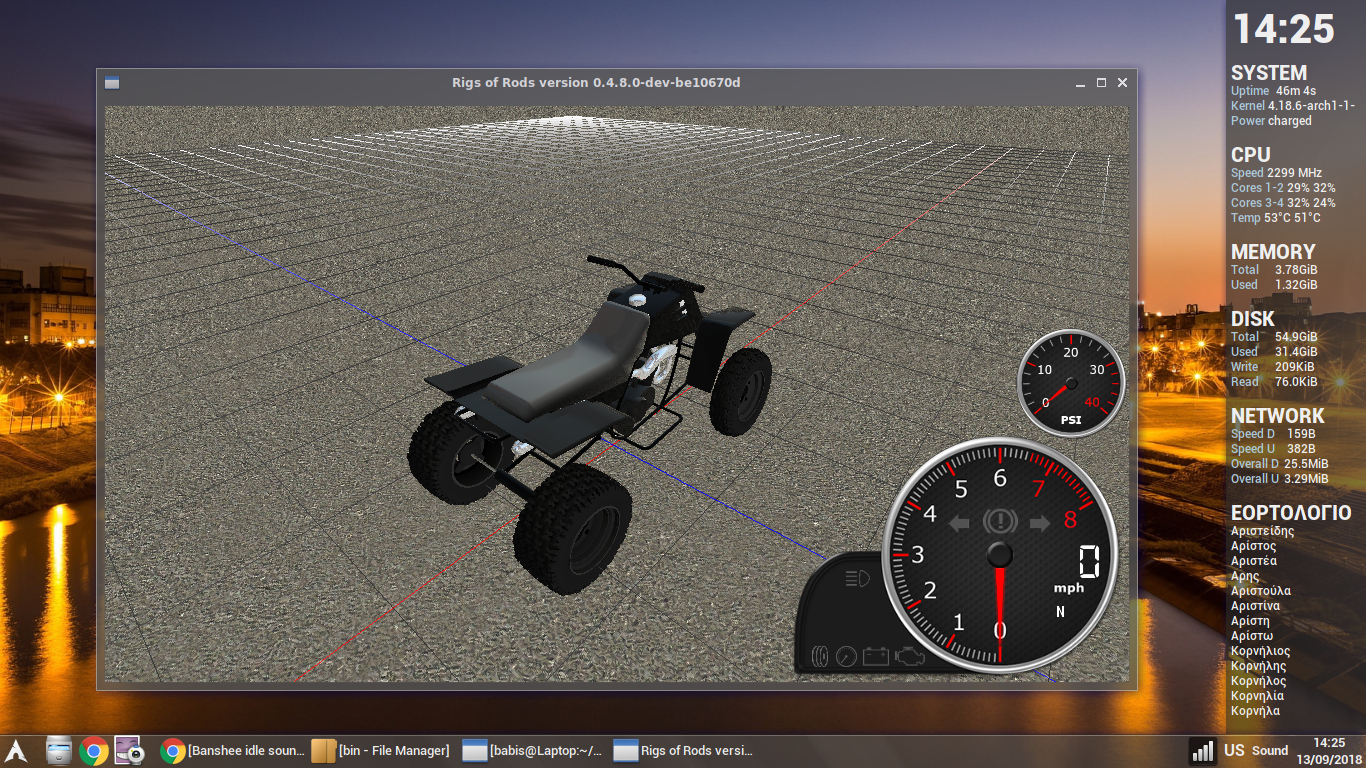Viewport: 1366px width, 768px height.
Task: Click the Network Speed D 159B line
Action: tap(1274, 434)
